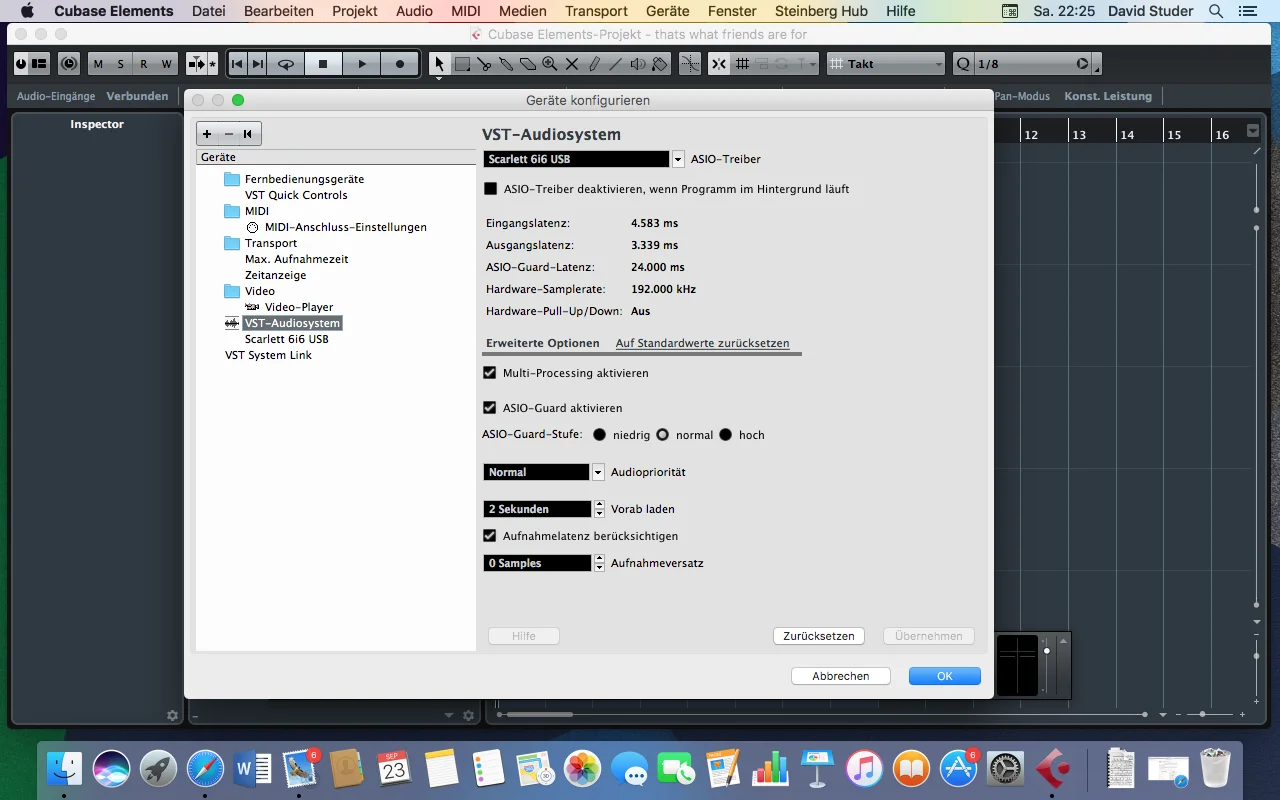The width and height of the screenshot is (1280, 800).
Task: Open the Takt grid type dropdown
Action: (x=886, y=64)
